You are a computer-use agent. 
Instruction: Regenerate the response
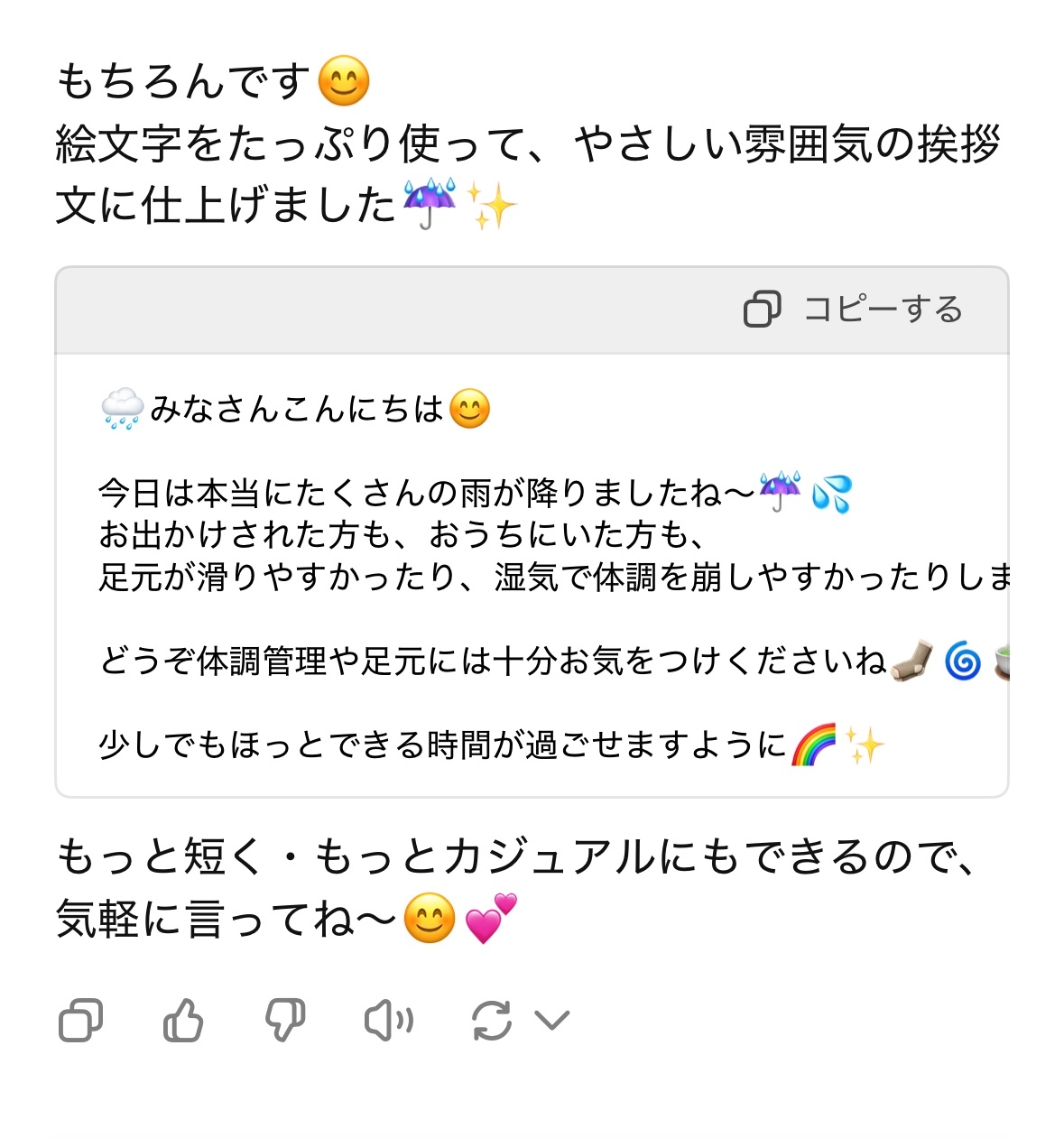coord(492,1021)
